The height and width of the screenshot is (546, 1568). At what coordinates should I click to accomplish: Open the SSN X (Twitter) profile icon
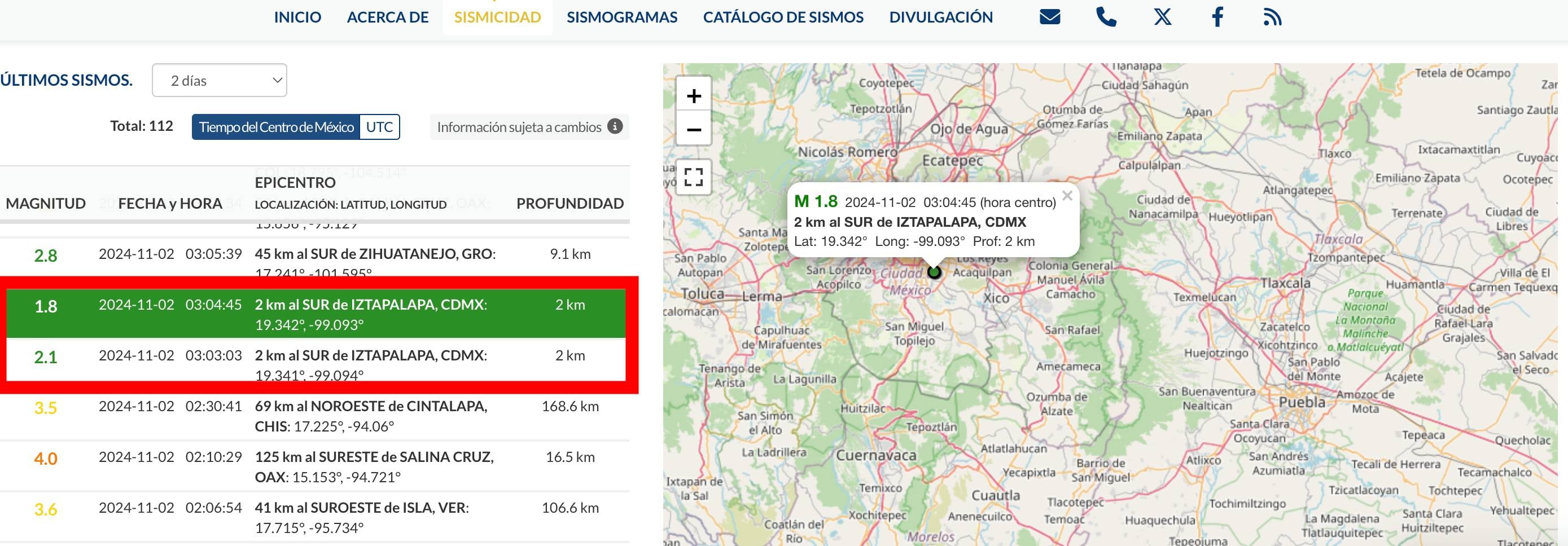pos(1162,17)
